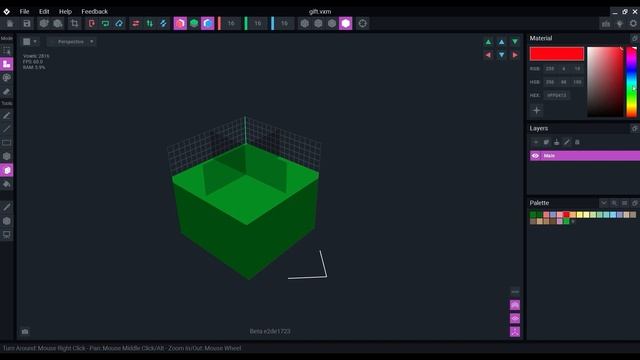
Task: Select the highlighted Face tool
Action: (x=7, y=170)
